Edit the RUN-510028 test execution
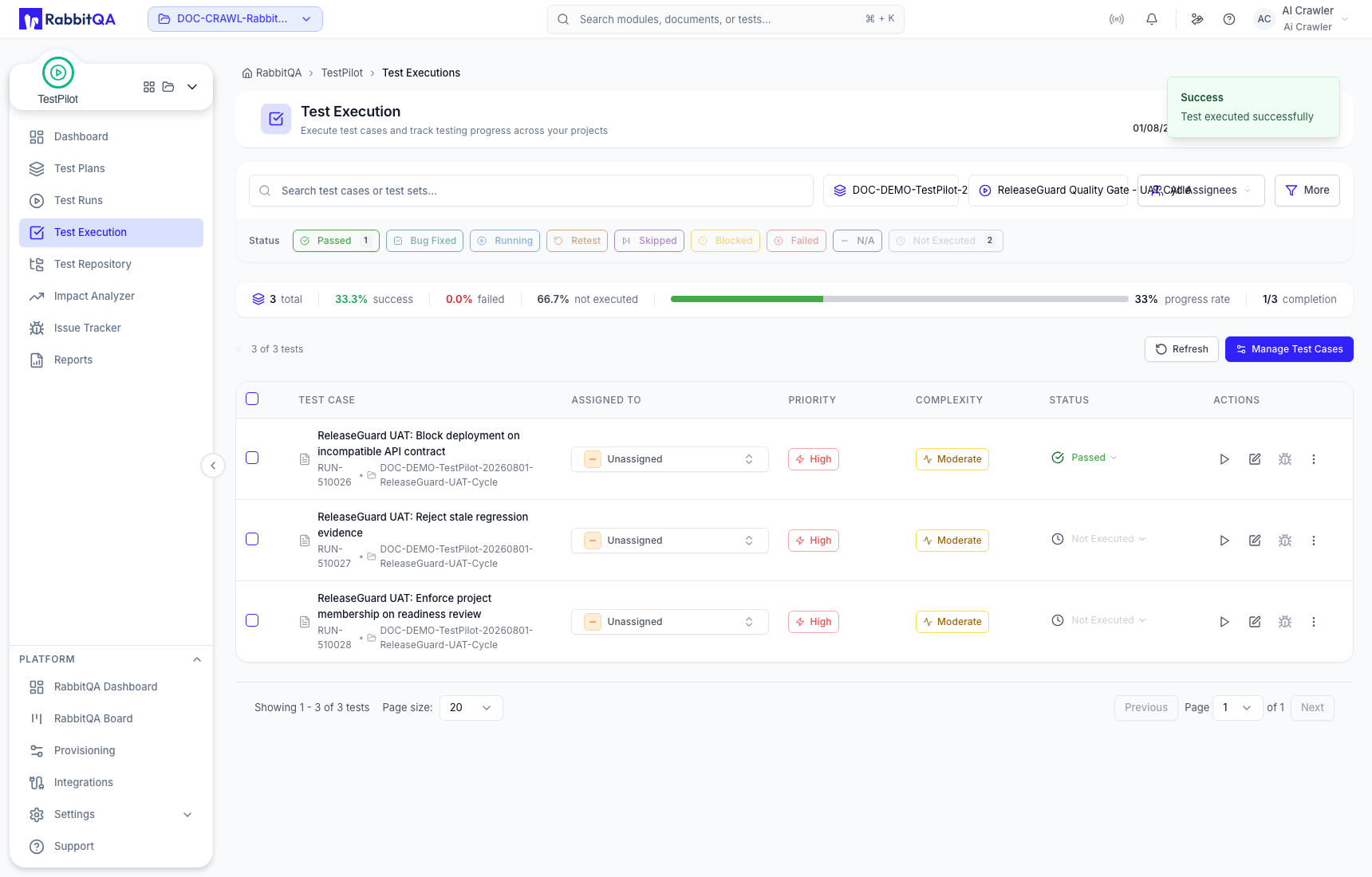 click(x=1255, y=622)
